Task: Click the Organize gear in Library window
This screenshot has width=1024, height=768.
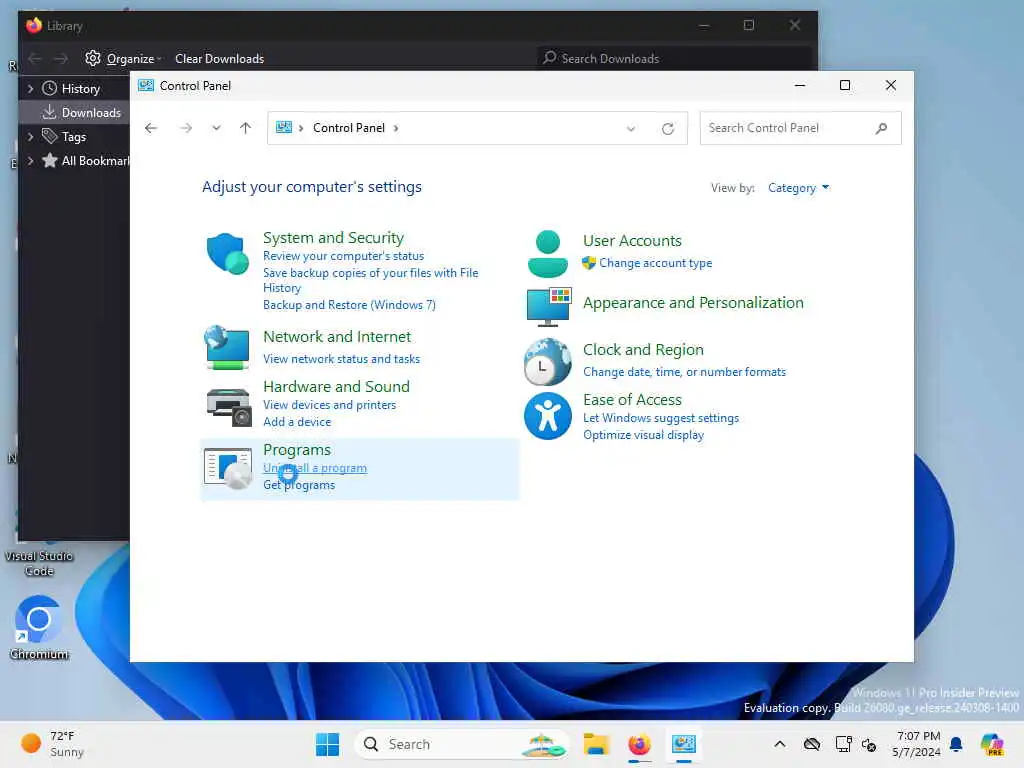Action: pyautogui.click(x=93, y=58)
